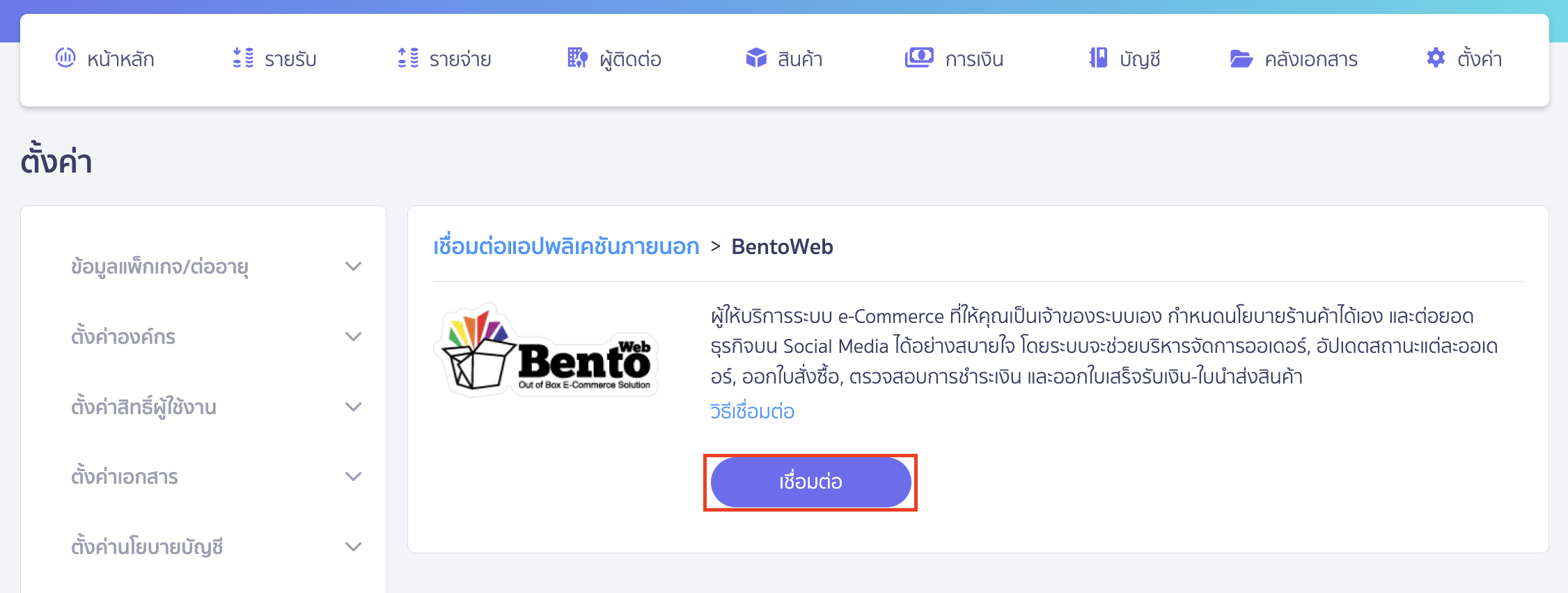
Task: Click the BentoWeb logo image
Action: [549, 349]
